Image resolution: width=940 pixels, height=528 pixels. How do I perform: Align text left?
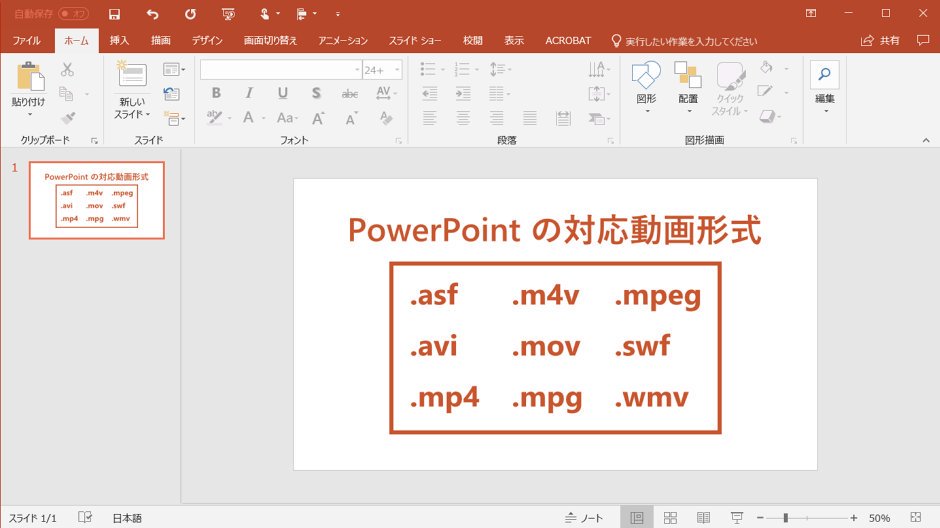(429, 118)
